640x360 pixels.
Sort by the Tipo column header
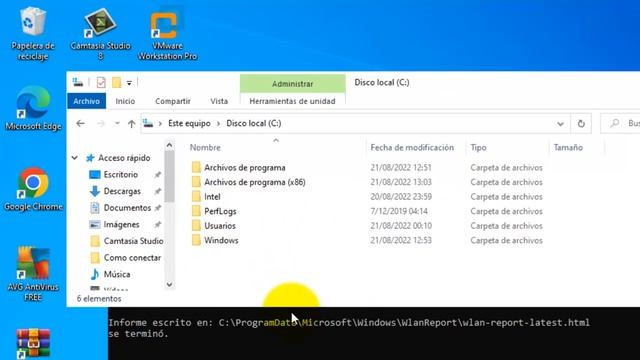coord(478,147)
